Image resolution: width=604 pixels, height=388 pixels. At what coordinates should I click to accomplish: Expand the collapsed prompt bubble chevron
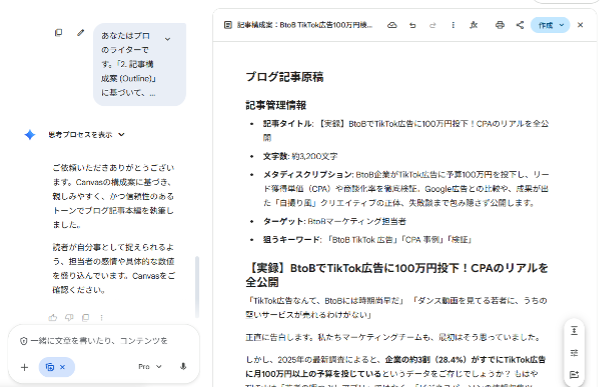pos(168,39)
